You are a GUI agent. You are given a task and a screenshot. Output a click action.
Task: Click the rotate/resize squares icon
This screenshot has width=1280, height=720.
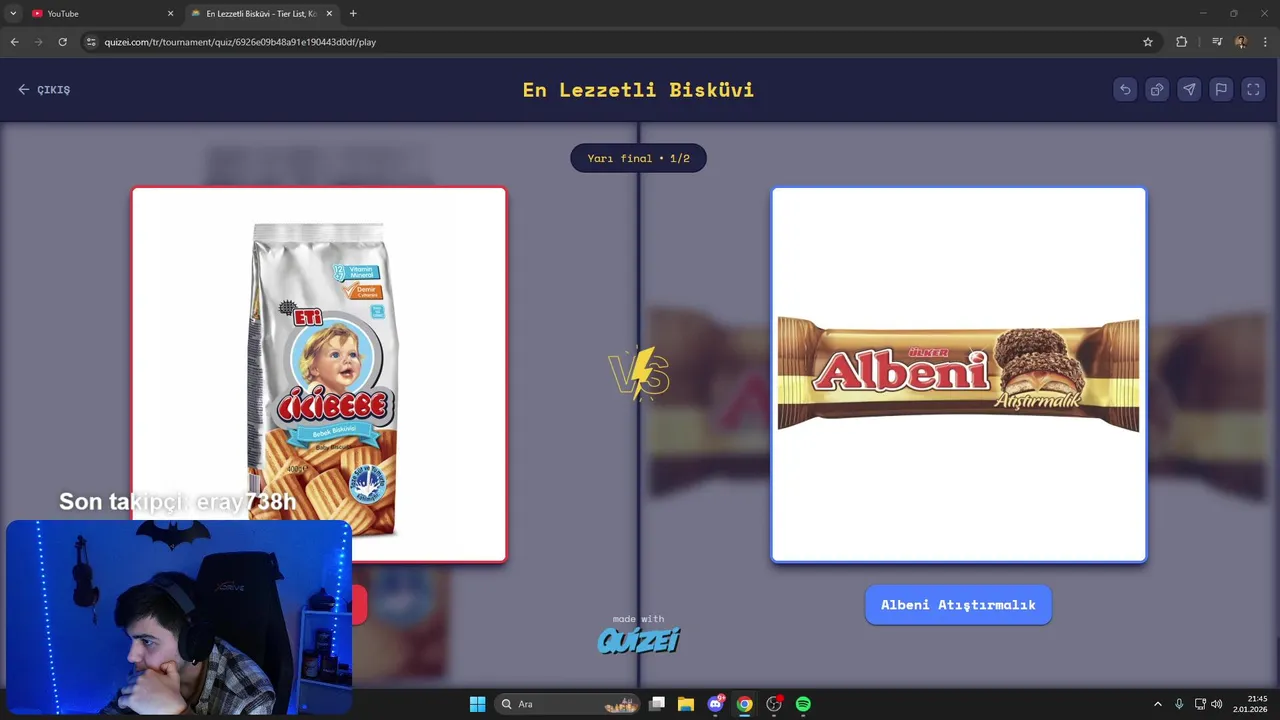coord(1157,89)
